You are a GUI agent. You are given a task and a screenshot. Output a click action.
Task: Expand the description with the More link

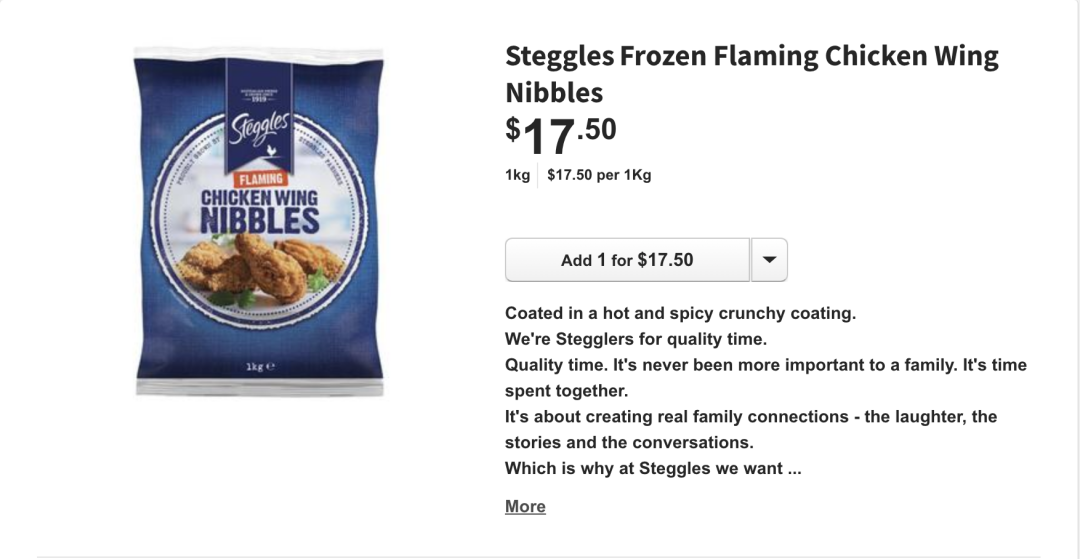[525, 507]
